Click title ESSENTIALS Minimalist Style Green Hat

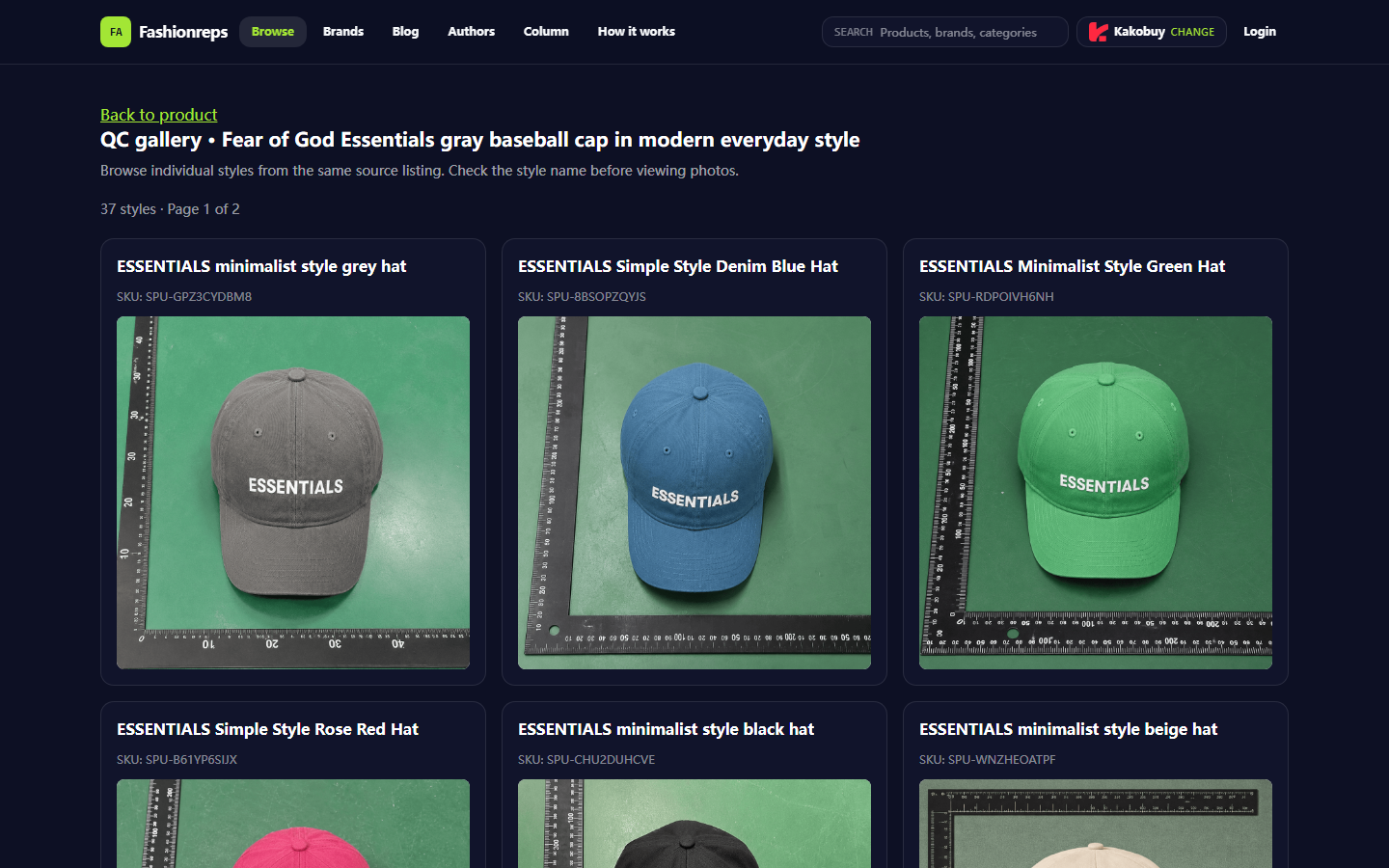1072,266
